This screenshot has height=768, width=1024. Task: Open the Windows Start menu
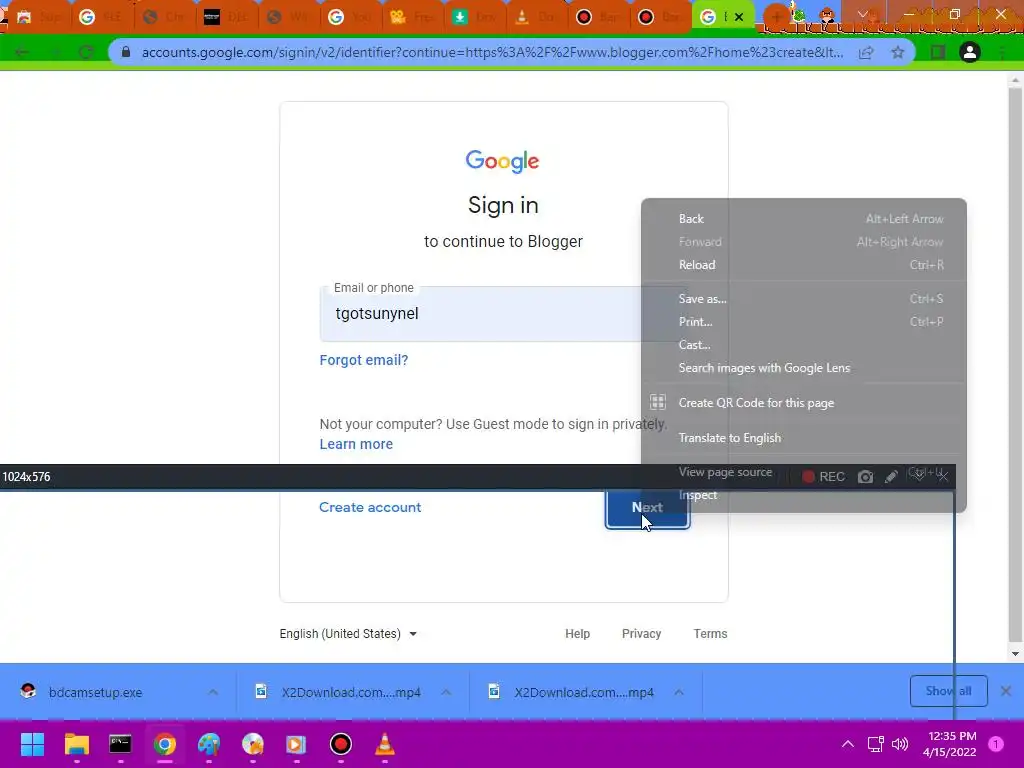(32, 744)
